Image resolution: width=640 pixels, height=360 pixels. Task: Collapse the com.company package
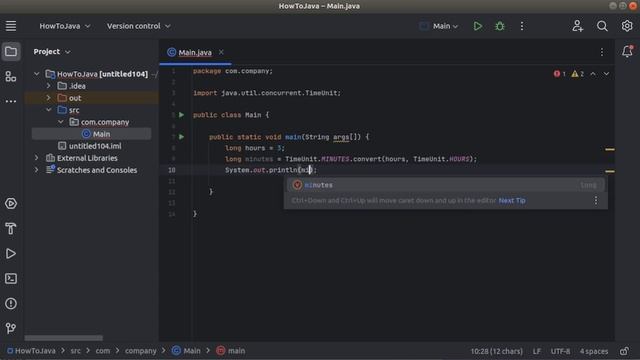pos(60,122)
